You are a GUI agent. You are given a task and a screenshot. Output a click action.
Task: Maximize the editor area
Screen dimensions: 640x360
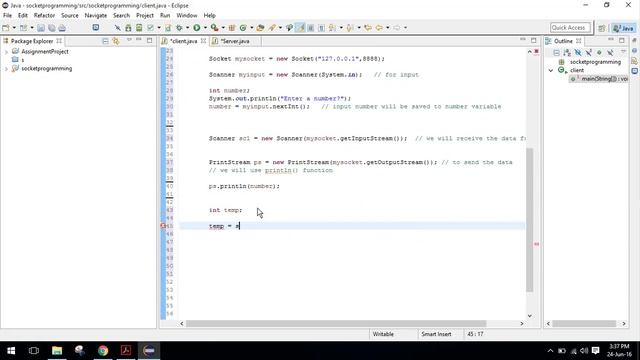(x=533, y=40)
